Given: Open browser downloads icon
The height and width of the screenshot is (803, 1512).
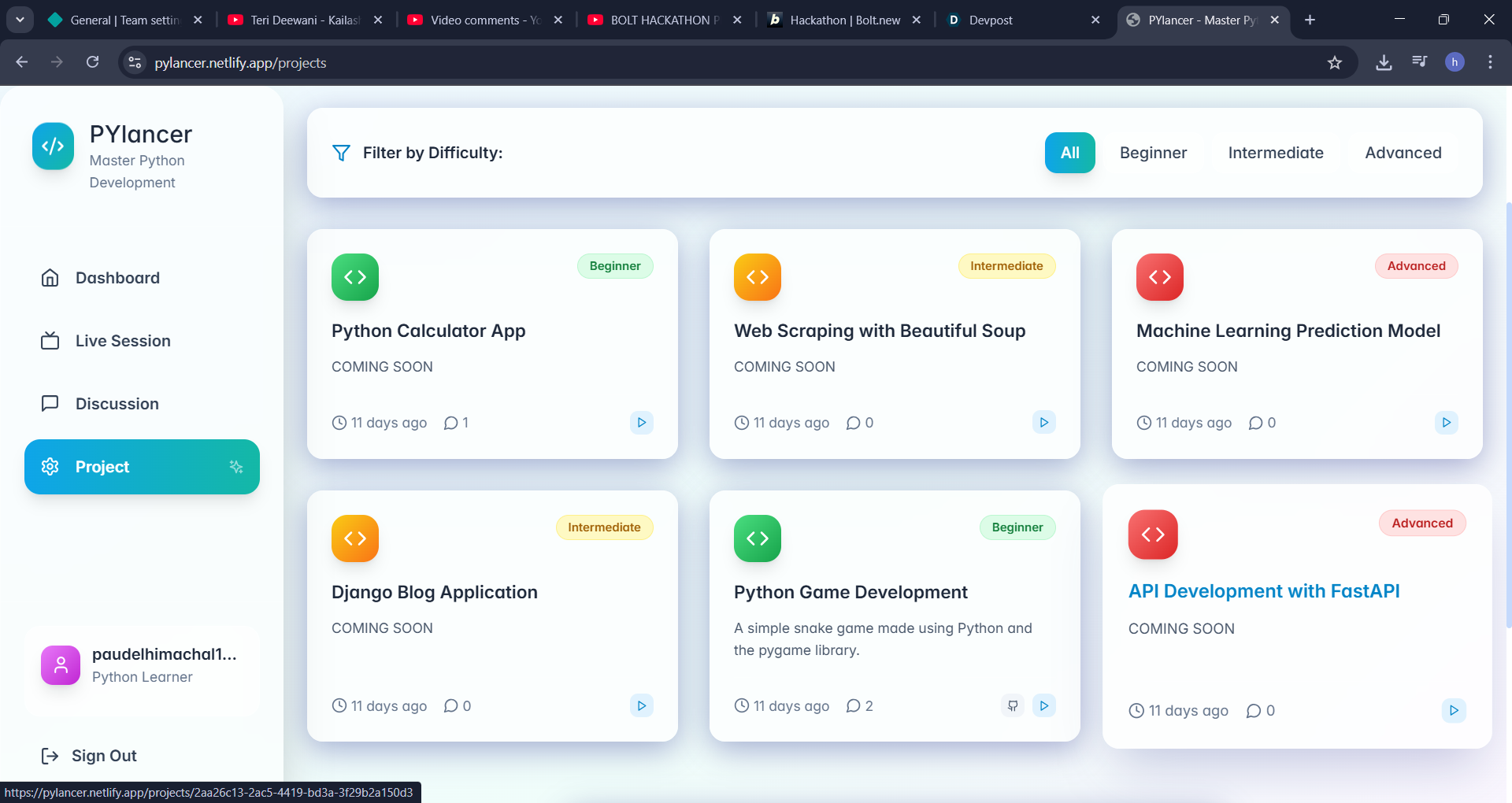Looking at the screenshot, I should (x=1384, y=62).
